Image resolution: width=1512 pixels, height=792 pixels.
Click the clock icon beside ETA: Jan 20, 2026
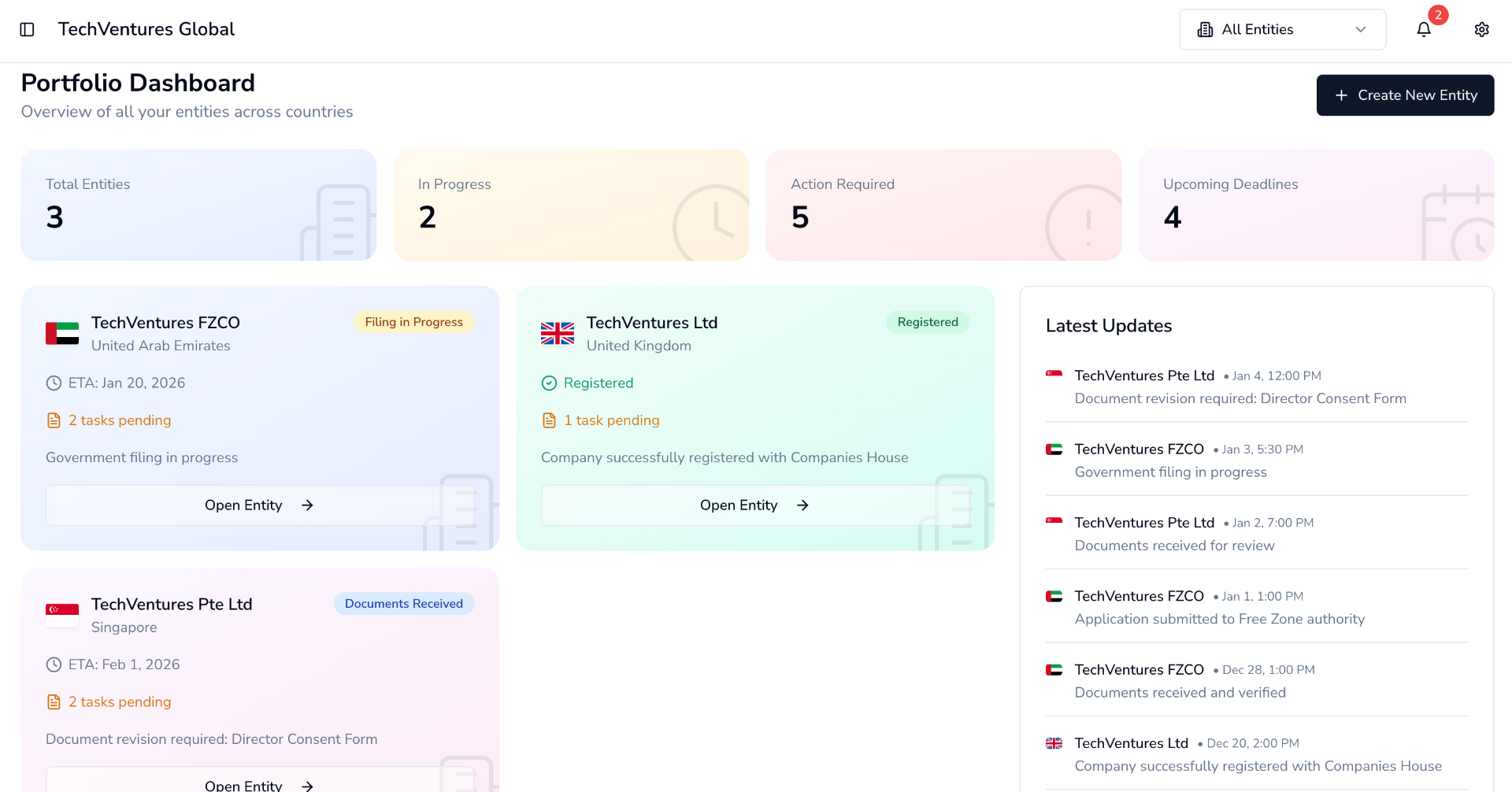click(54, 383)
